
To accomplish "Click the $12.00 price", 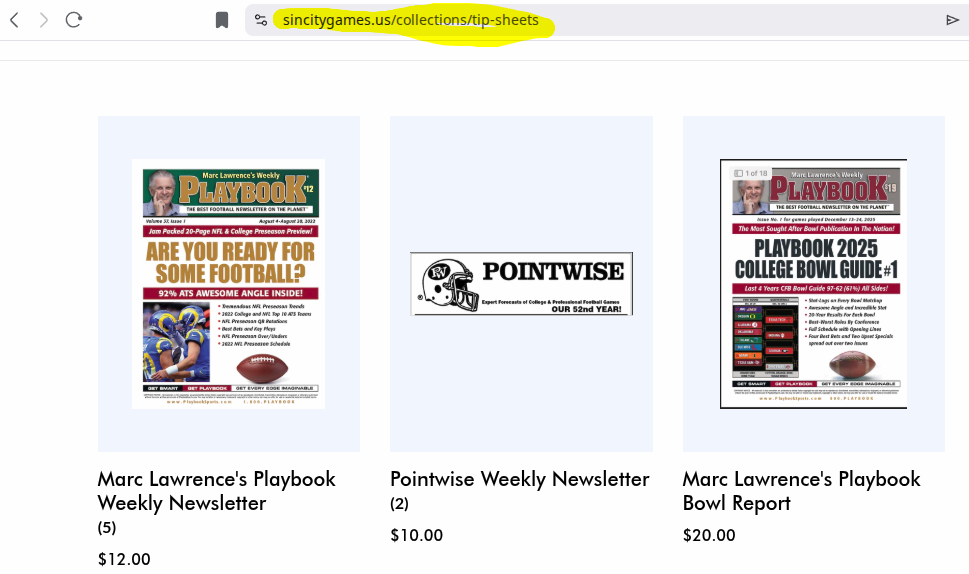I will click(124, 559).
